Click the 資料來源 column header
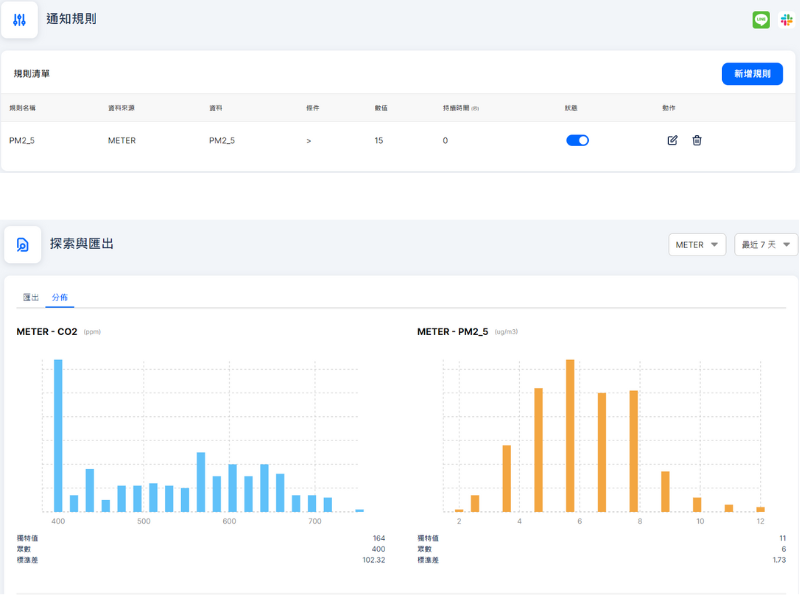Screen dimensions: 800x600 (121, 108)
